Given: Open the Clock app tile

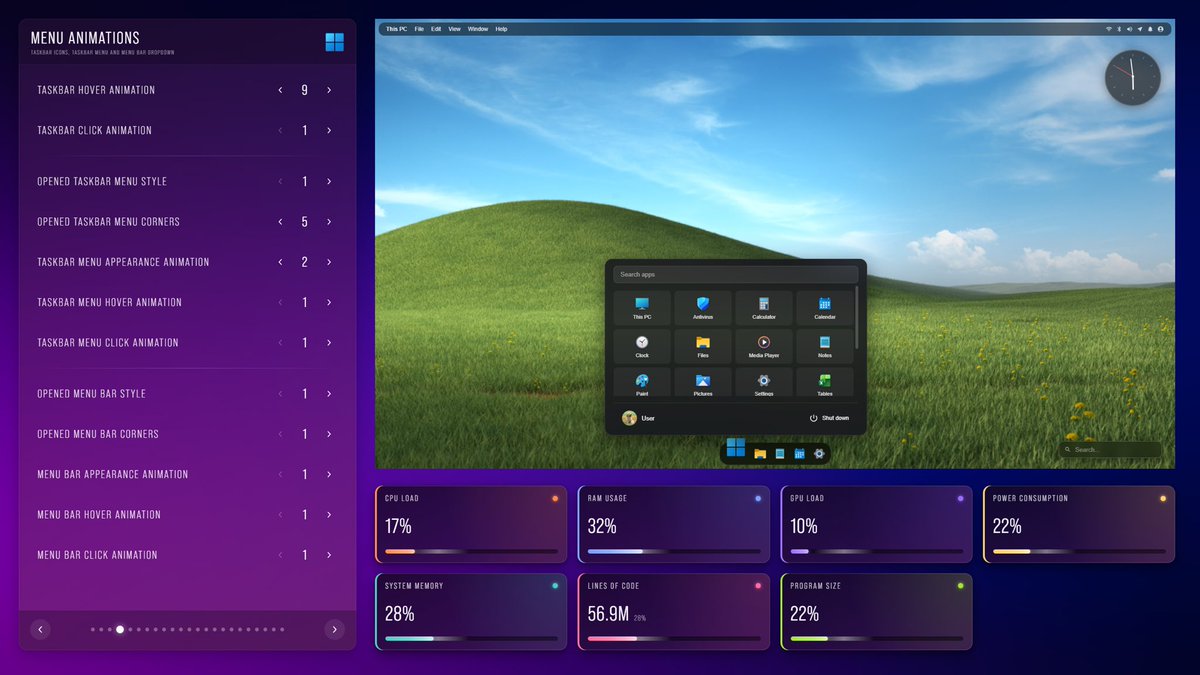Looking at the screenshot, I should [x=642, y=346].
